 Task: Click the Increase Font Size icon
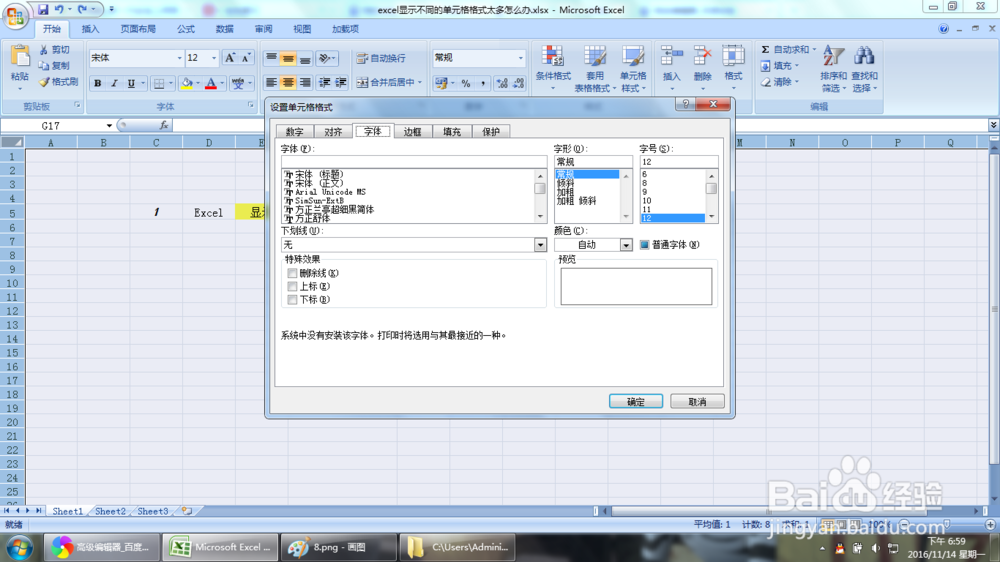[x=230, y=58]
